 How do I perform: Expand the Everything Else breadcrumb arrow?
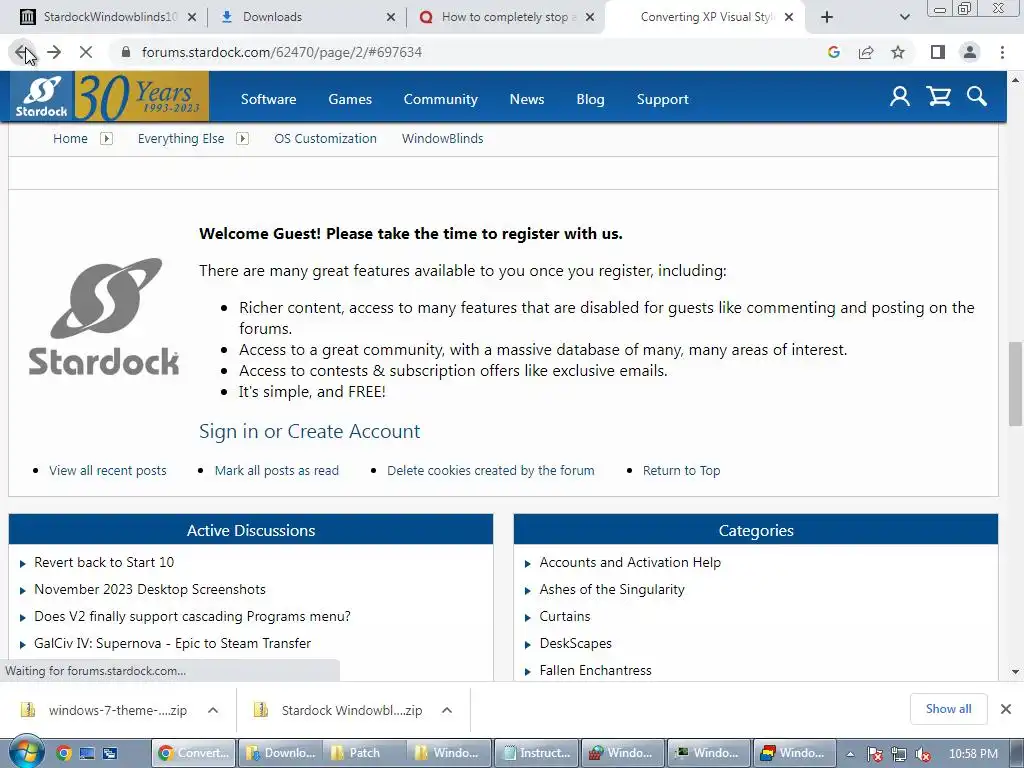click(242, 138)
